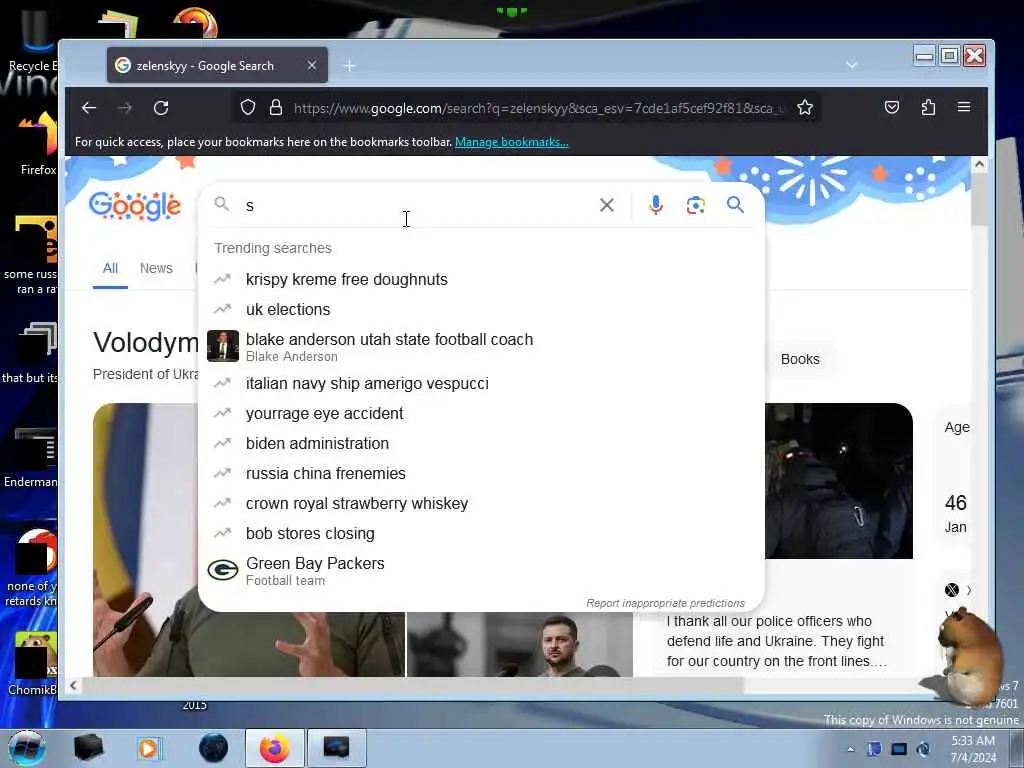Viewport: 1024px width, 768px height.
Task: Click the taskbar clock 5:33 AM
Action: coord(973,749)
